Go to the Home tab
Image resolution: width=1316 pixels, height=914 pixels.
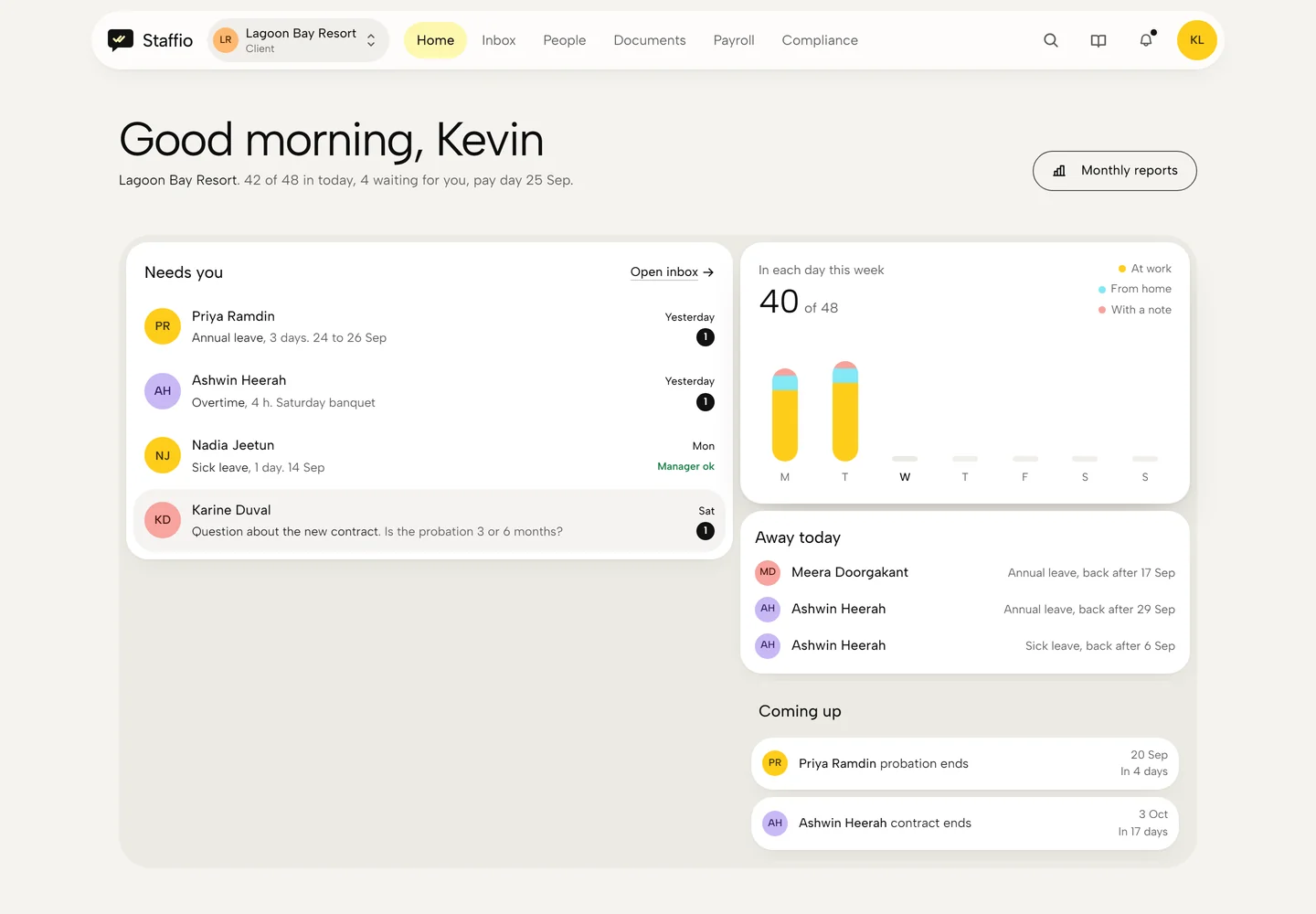(435, 40)
